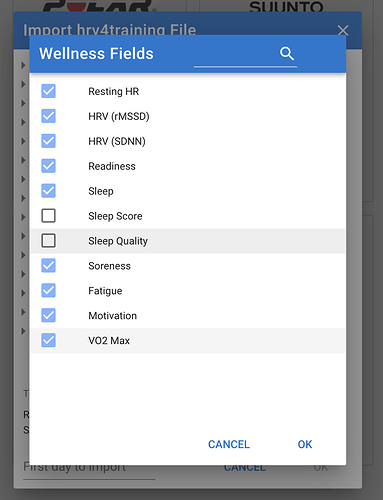Enable the Sleep Quality checkbox
The image size is (383, 500).
[x=48, y=240]
